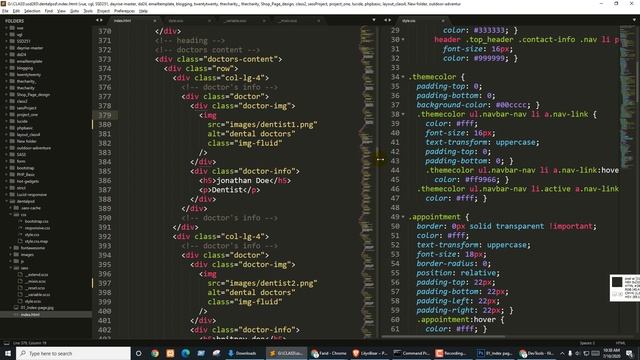Select the New folder entry

pyautogui.click(x=26, y=141)
